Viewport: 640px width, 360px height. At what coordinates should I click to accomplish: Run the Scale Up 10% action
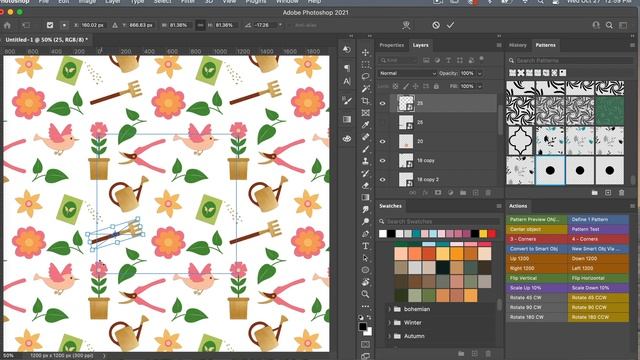(537, 288)
